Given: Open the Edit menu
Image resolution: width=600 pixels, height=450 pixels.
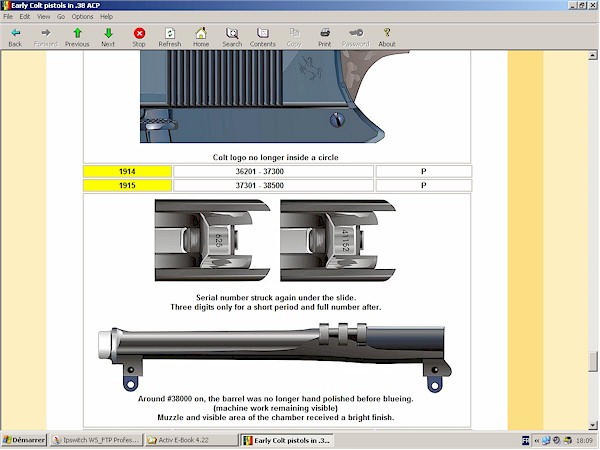Looking at the screenshot, I should click(25, 16).
